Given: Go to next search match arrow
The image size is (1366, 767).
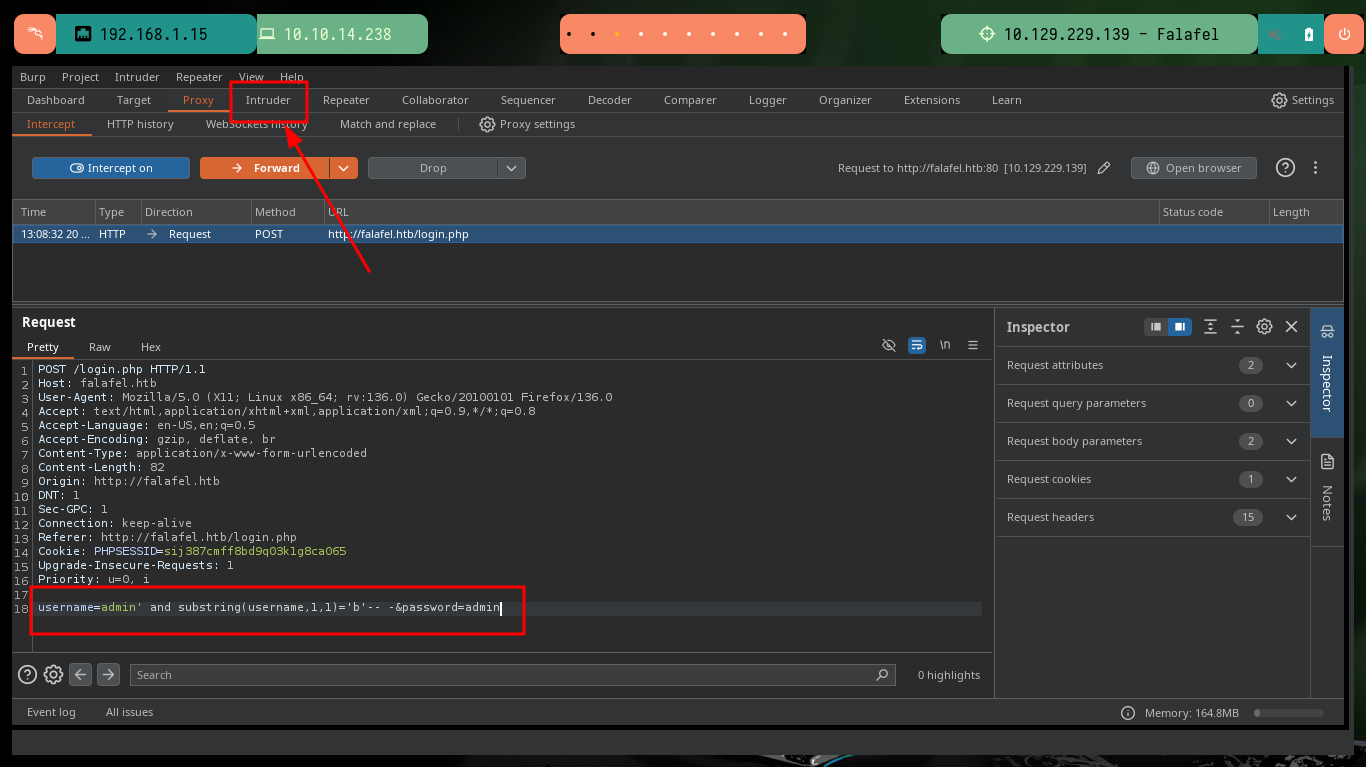Looking at the screenshot, I should point(109,674).
